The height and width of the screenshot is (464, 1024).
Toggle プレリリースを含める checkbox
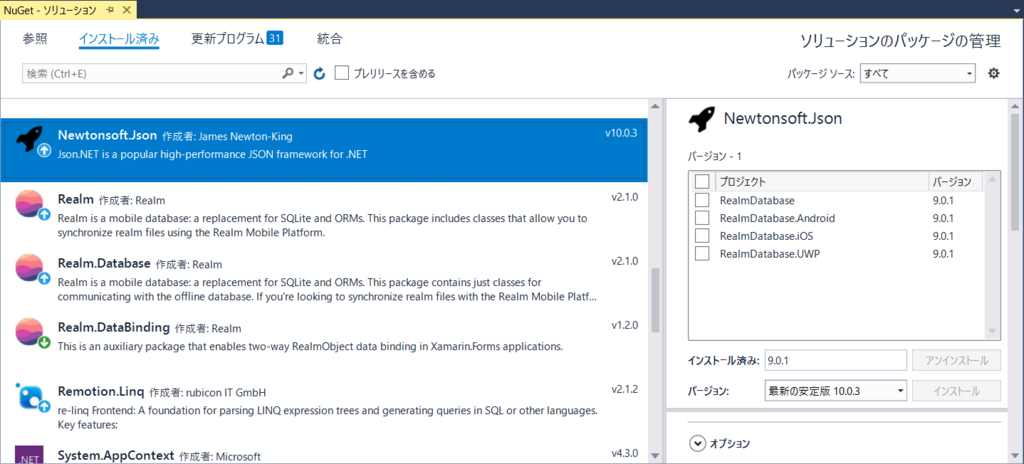click(342, 73)
